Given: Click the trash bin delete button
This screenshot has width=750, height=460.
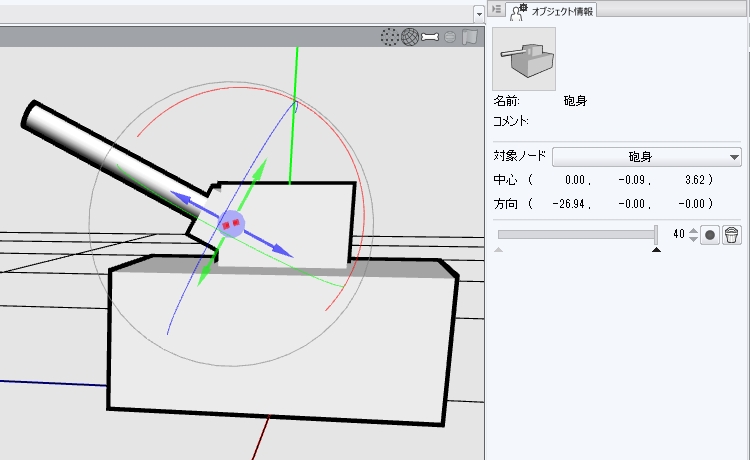Looking at the screenshot, I should coord(732,235).
